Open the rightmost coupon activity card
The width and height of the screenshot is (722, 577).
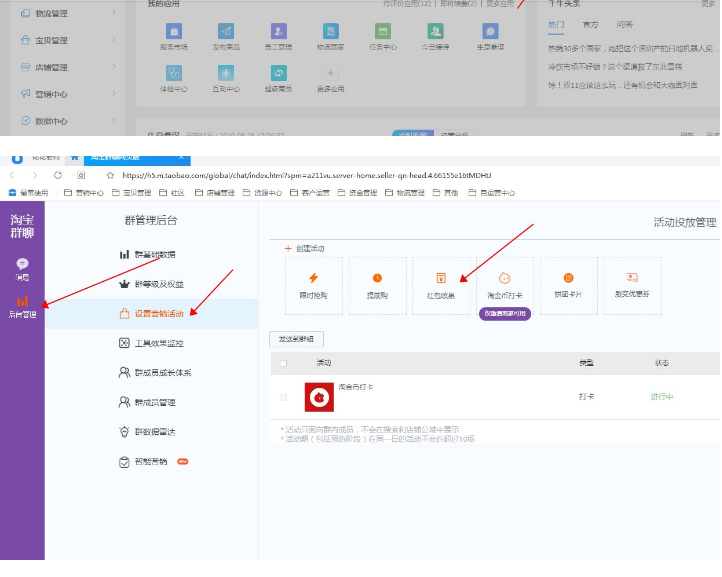(632, 285)
